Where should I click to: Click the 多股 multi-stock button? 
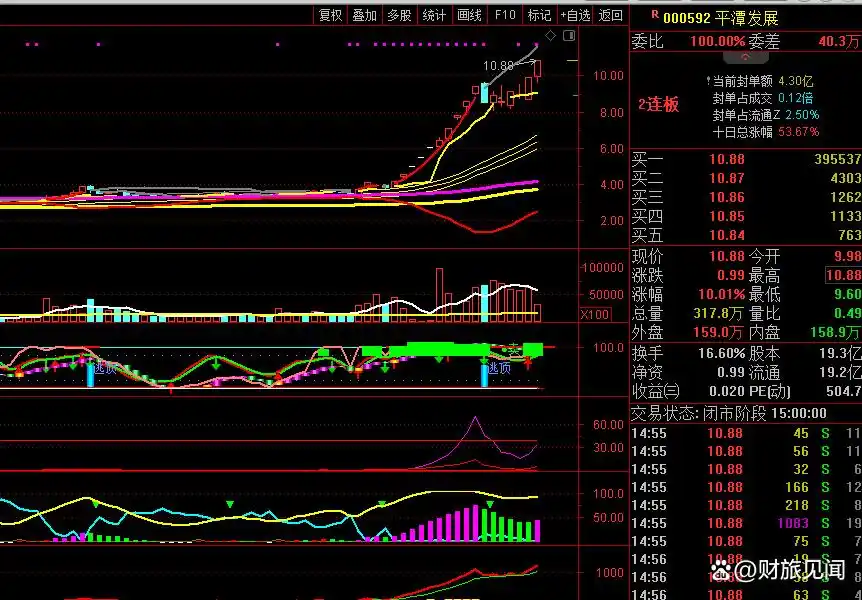click(x=399, y=15)
